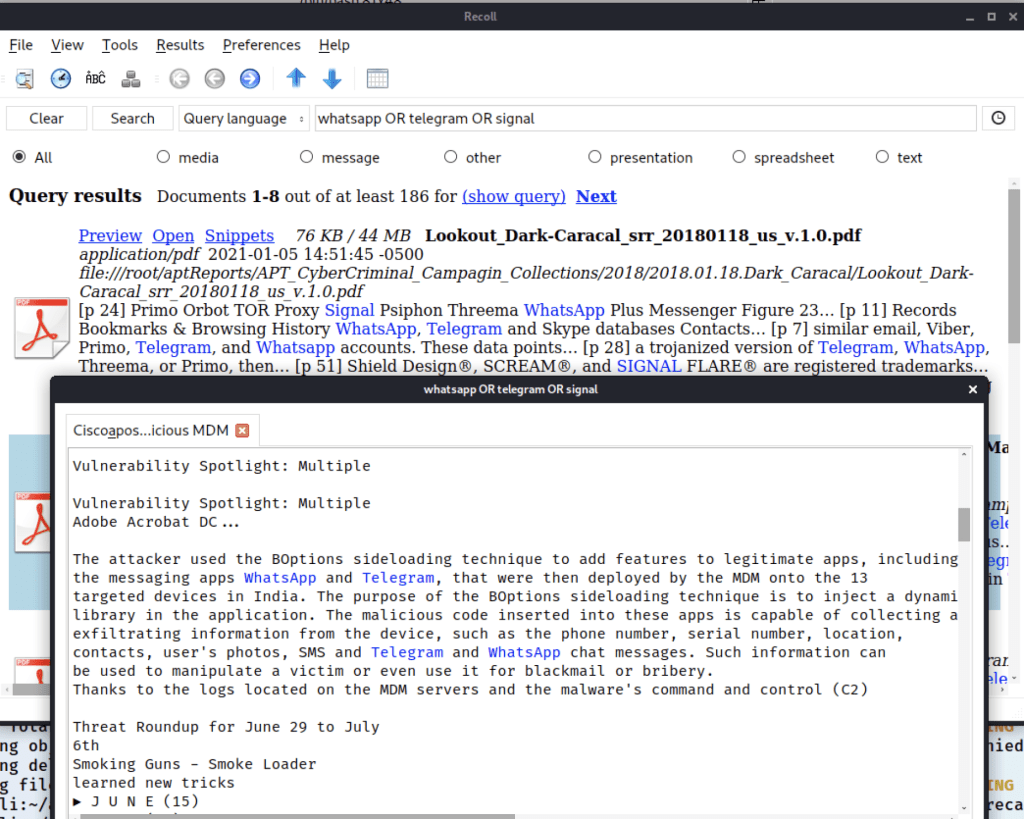The image size is (1024, 819).
Task: Click the 'Next' results link
Action: tap(596, 196)
